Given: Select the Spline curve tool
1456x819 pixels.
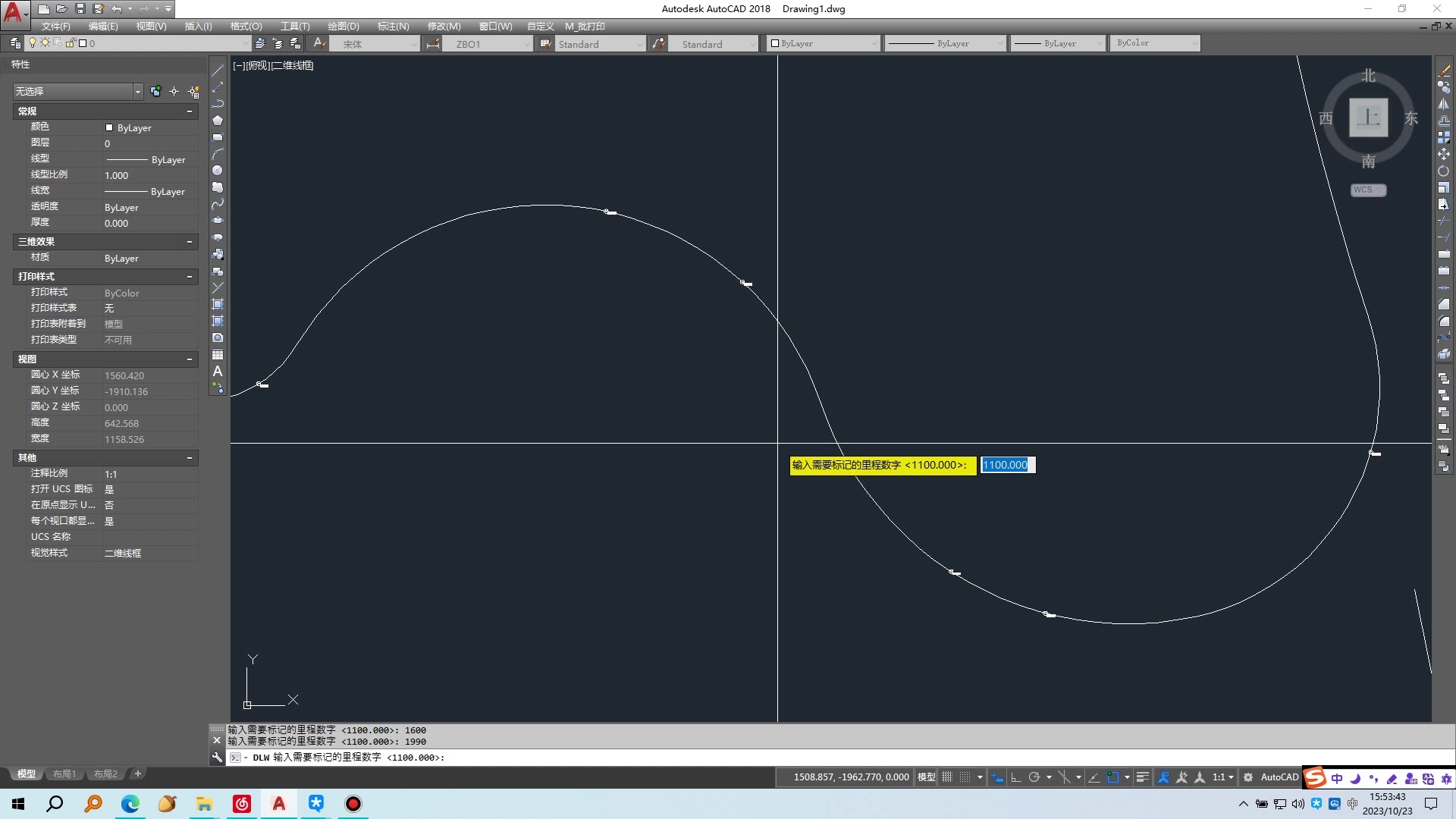Looking at the screenshot, I should tap(218, 204).
